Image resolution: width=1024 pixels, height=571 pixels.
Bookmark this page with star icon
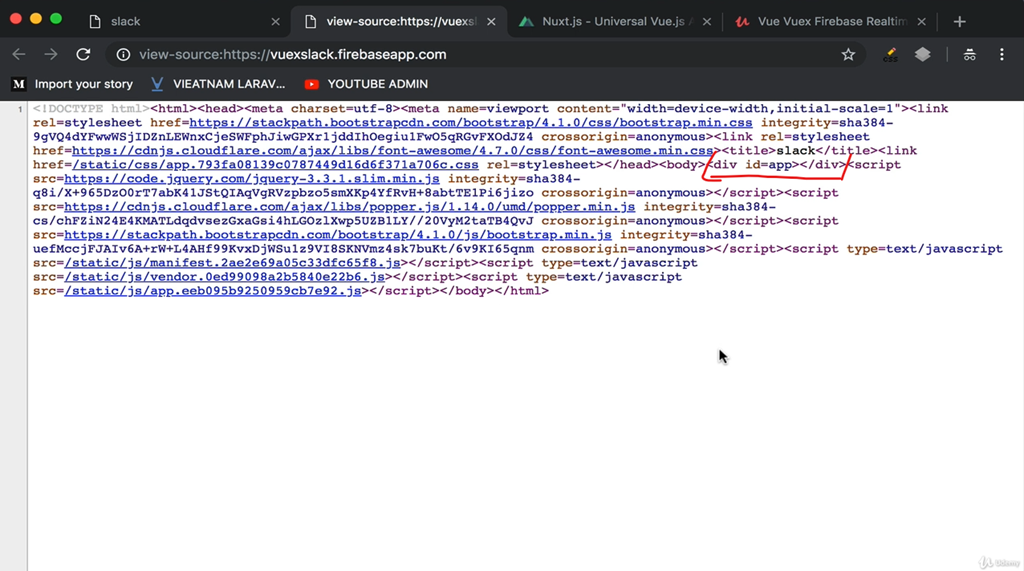click(848, 54)
